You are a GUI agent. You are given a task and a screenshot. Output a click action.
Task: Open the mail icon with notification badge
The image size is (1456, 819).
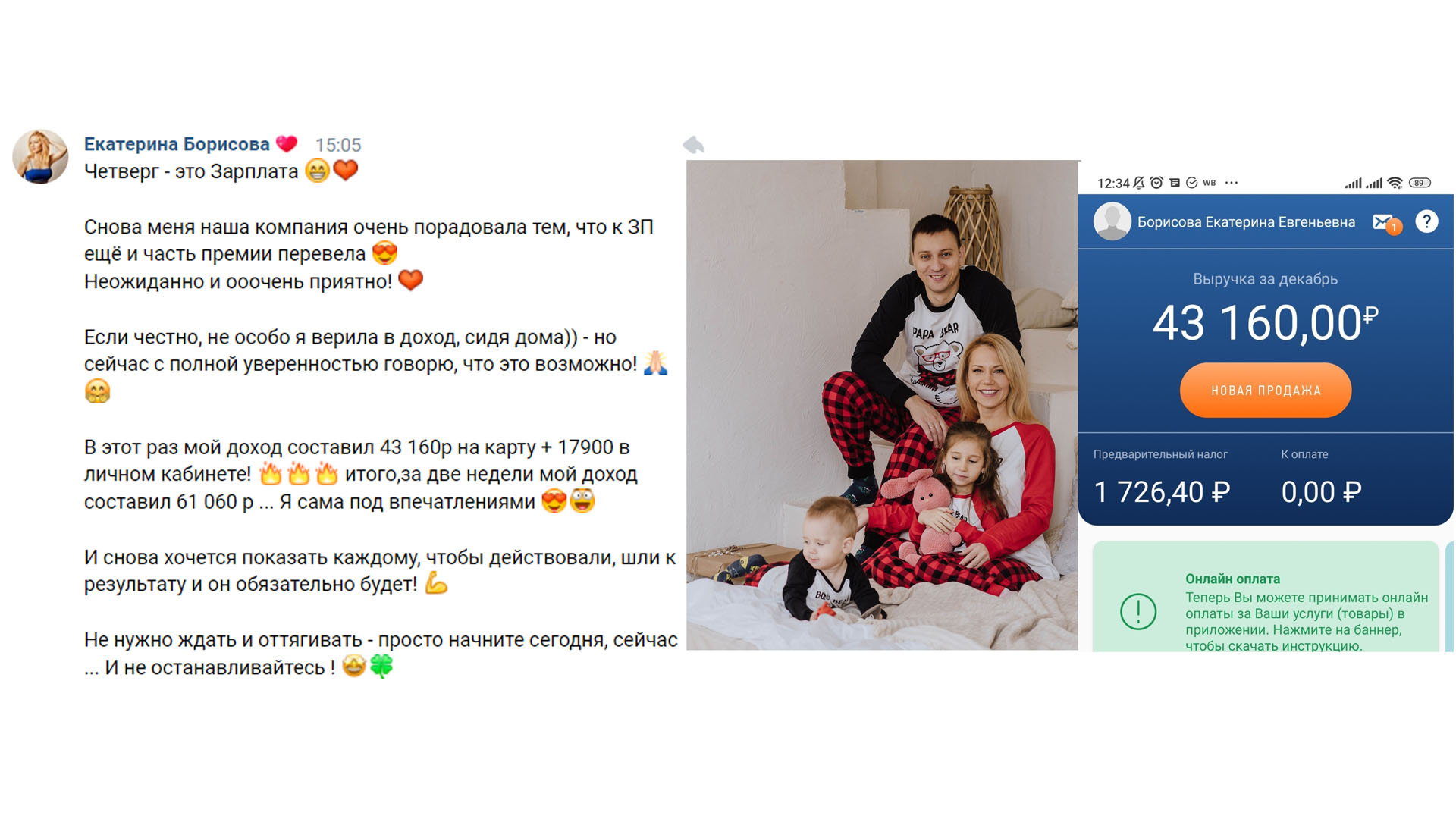click(x=1386, y=223)
